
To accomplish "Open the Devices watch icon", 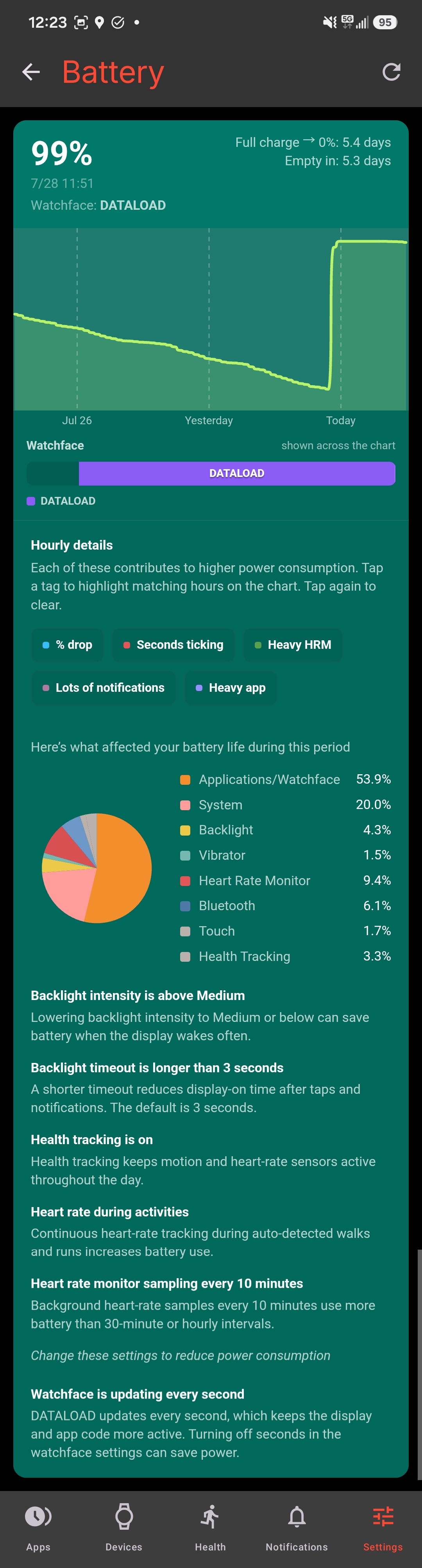I will click(x=123, y=1516).
